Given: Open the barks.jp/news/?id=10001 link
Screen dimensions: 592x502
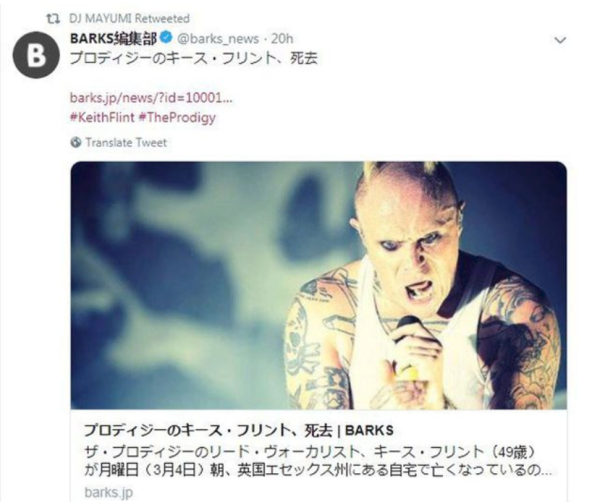Looking at the screenshot, I should (x=151, y=98).
